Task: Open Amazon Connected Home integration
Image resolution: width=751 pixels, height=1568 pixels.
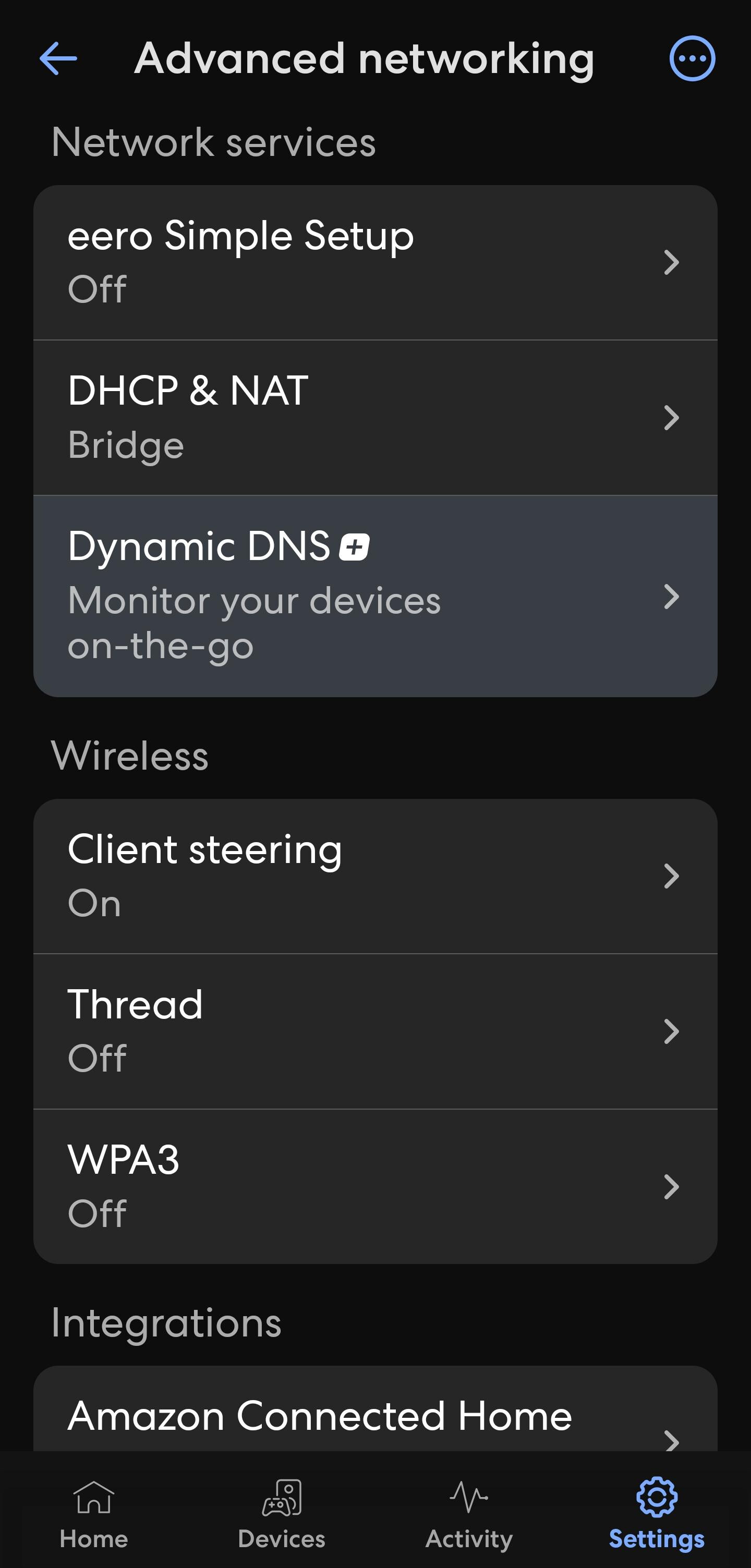Action: [x=320, y=1416]
